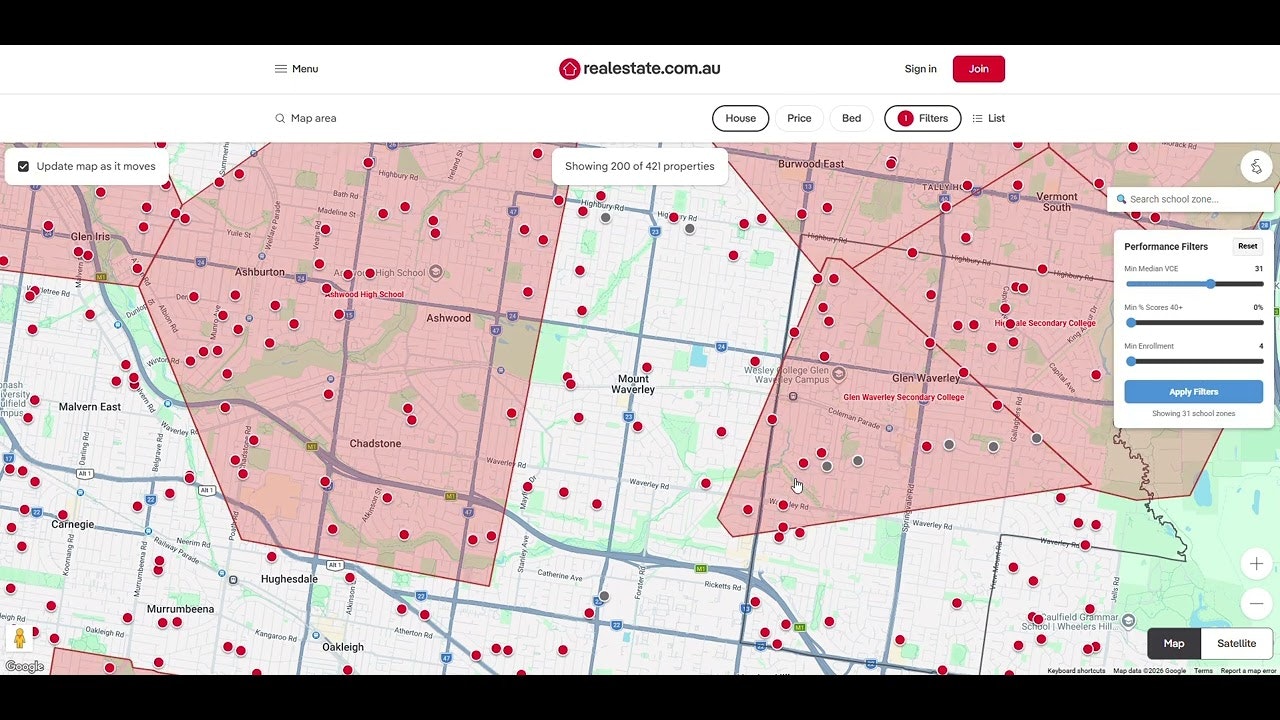Open the search icon in Map area field
The image size is (1280, 720).
[x=281, y=118]
